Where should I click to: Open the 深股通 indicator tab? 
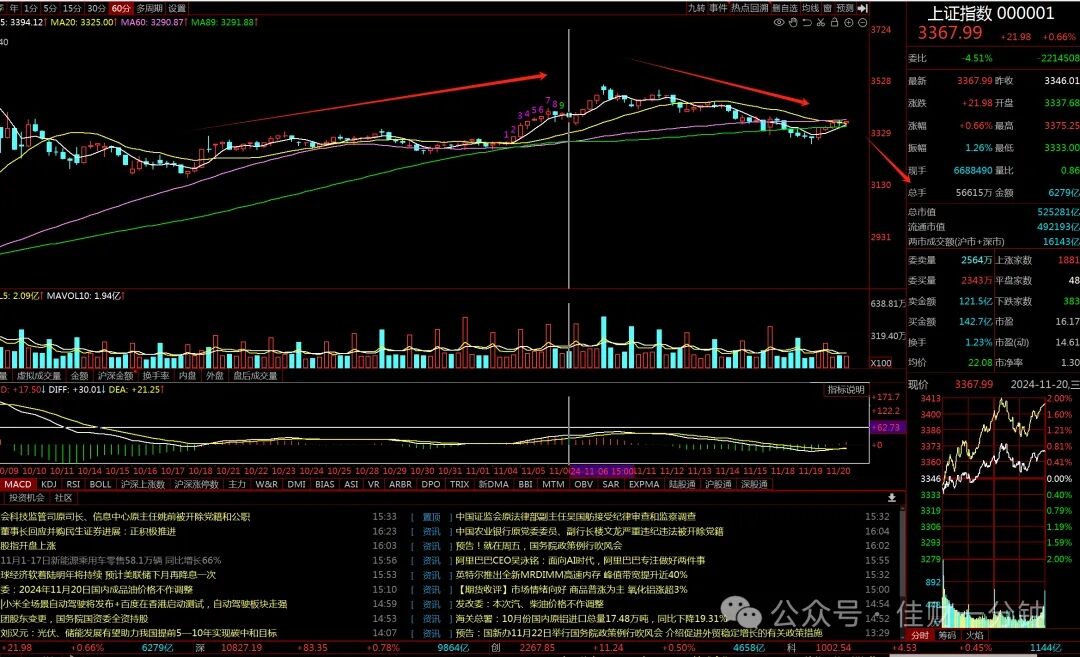click(x=754, y=484)
